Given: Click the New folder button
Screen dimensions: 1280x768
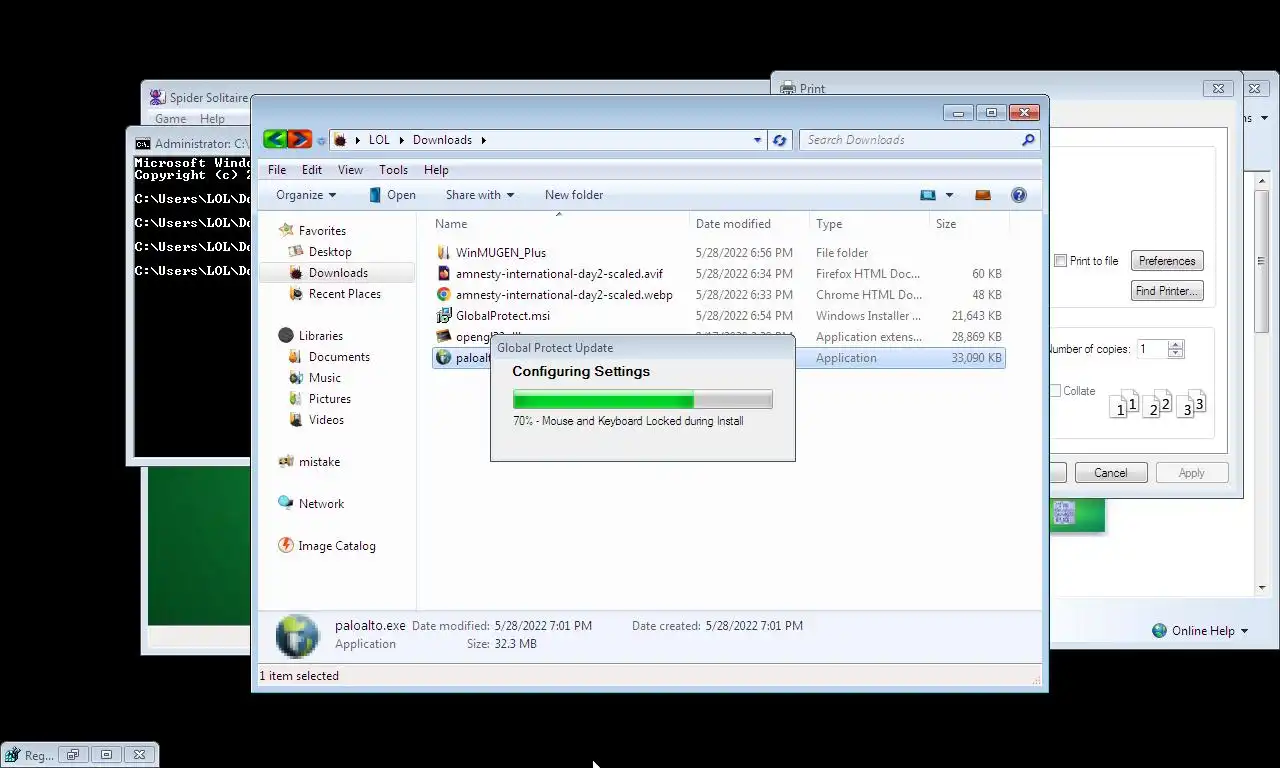Looking at the screenshot, I should [x=574, y=195].
